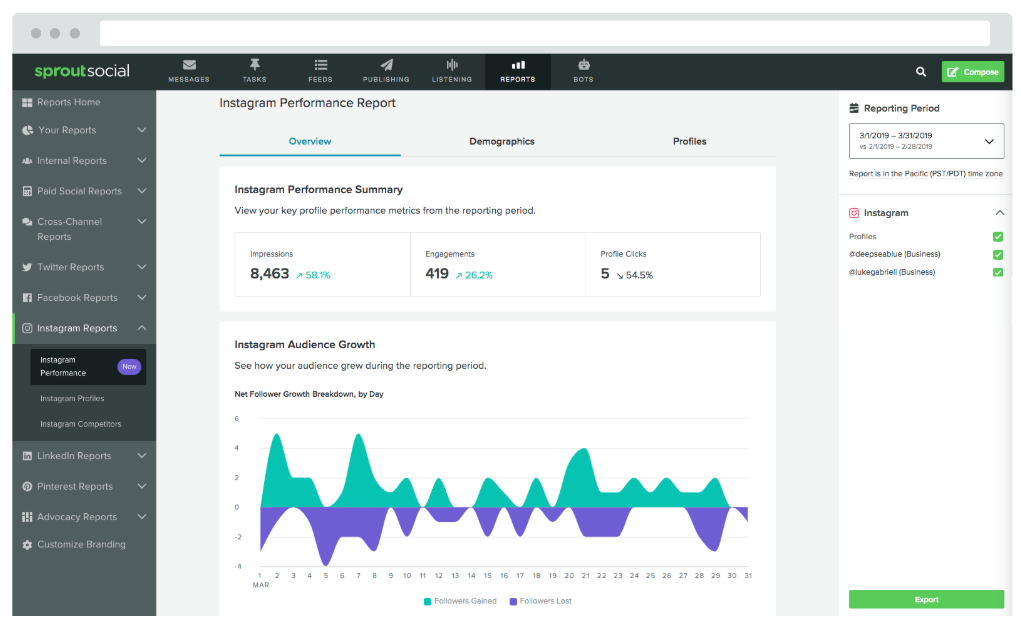
Task: Toggle Followers Lost legend series
Action: [540, 601]
